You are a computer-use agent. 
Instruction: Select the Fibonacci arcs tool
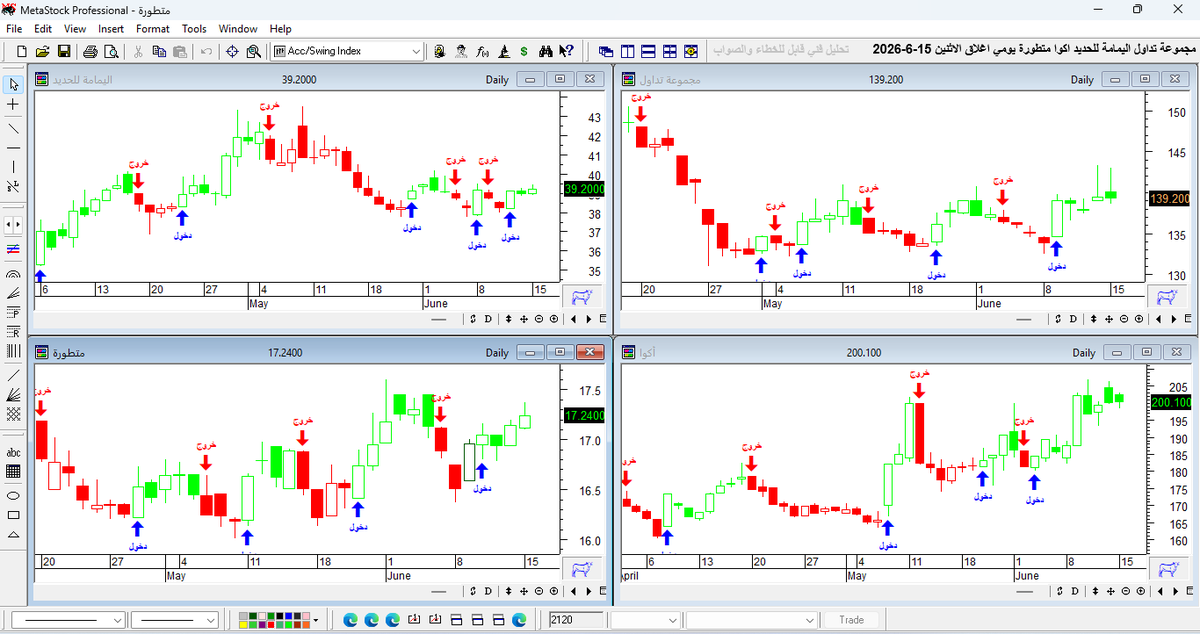pos(13,273)
